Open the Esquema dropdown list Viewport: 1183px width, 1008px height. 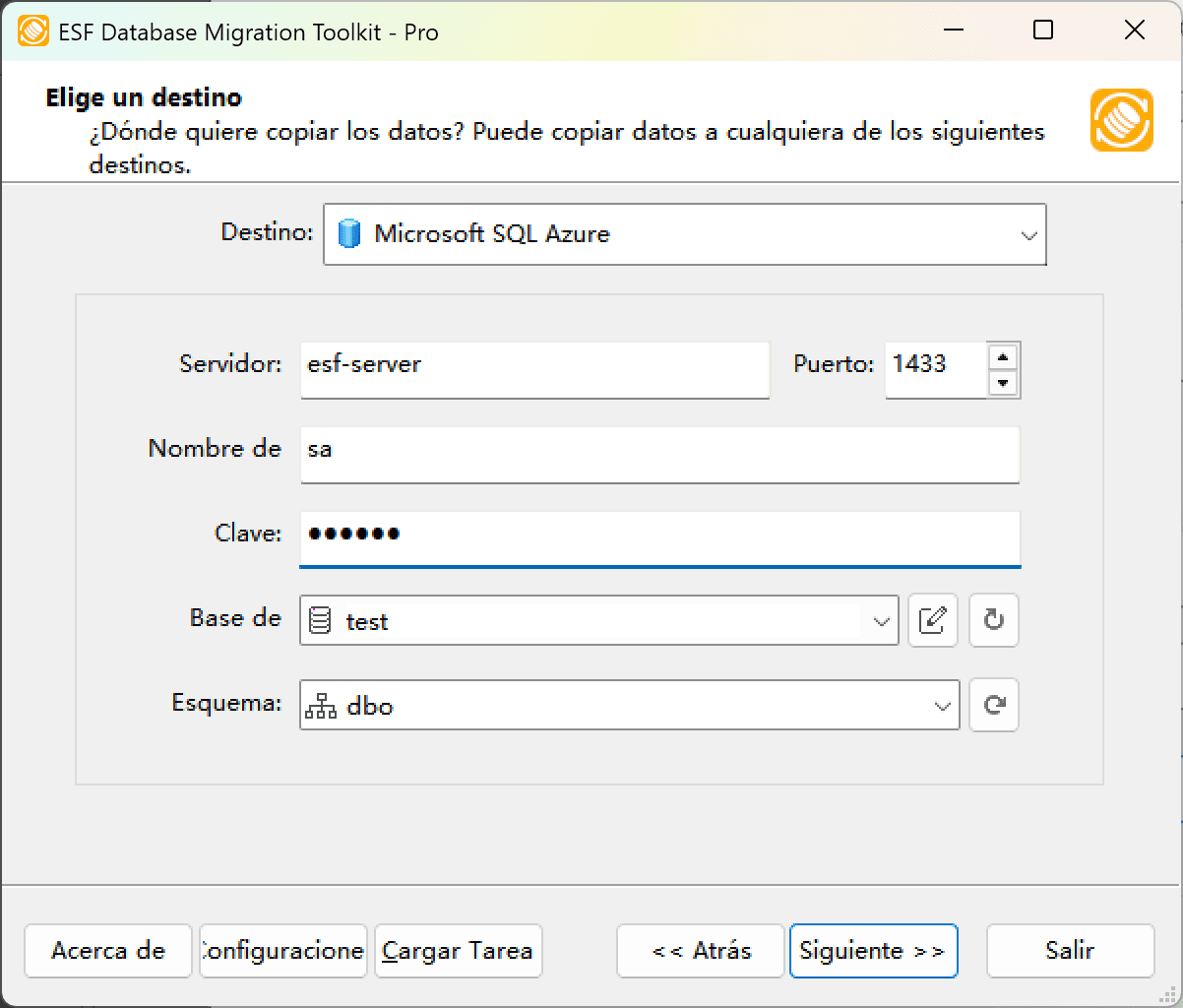[x=940, y=705]
